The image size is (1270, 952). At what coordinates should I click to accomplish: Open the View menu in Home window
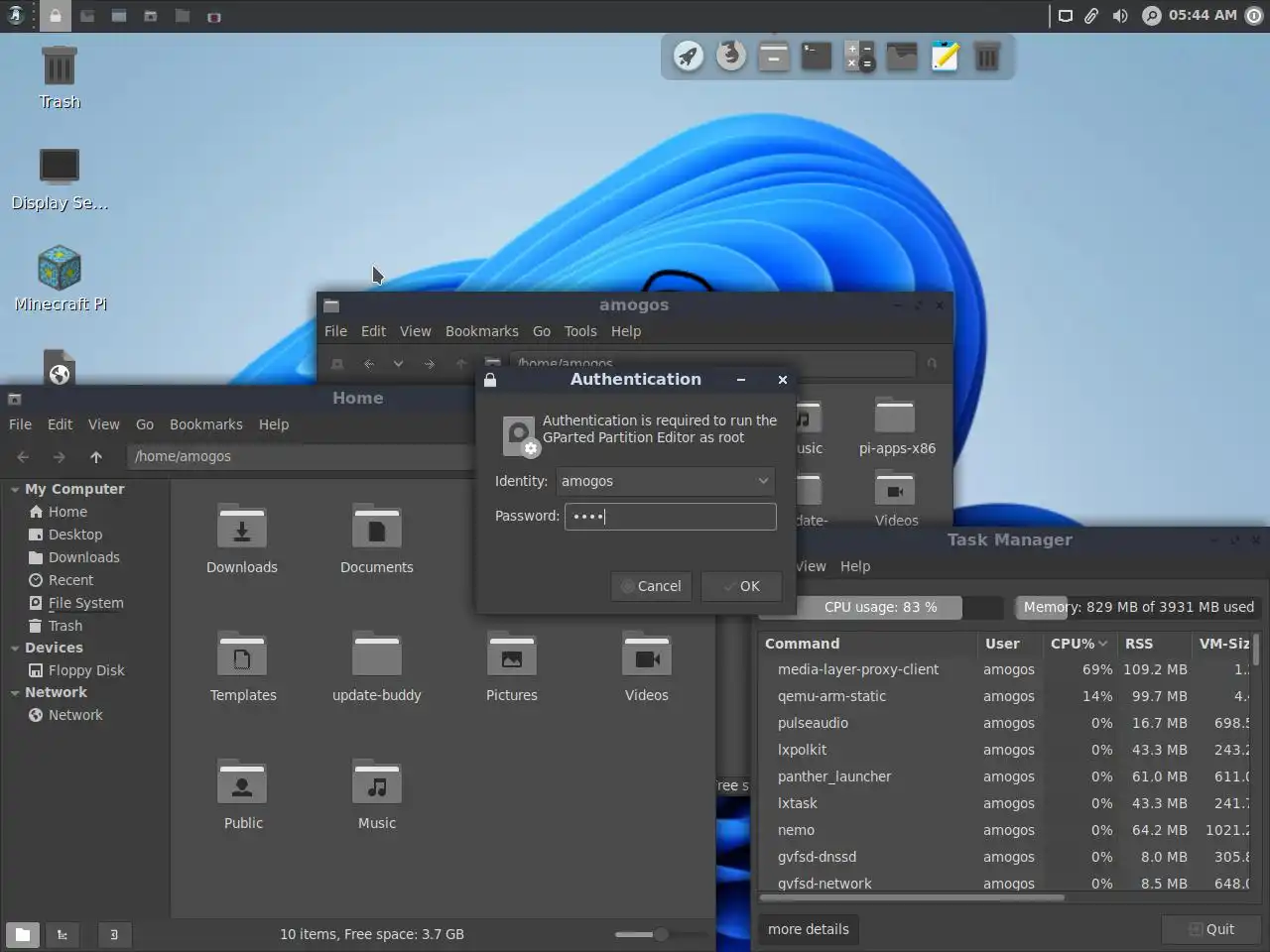click(104, 424)
